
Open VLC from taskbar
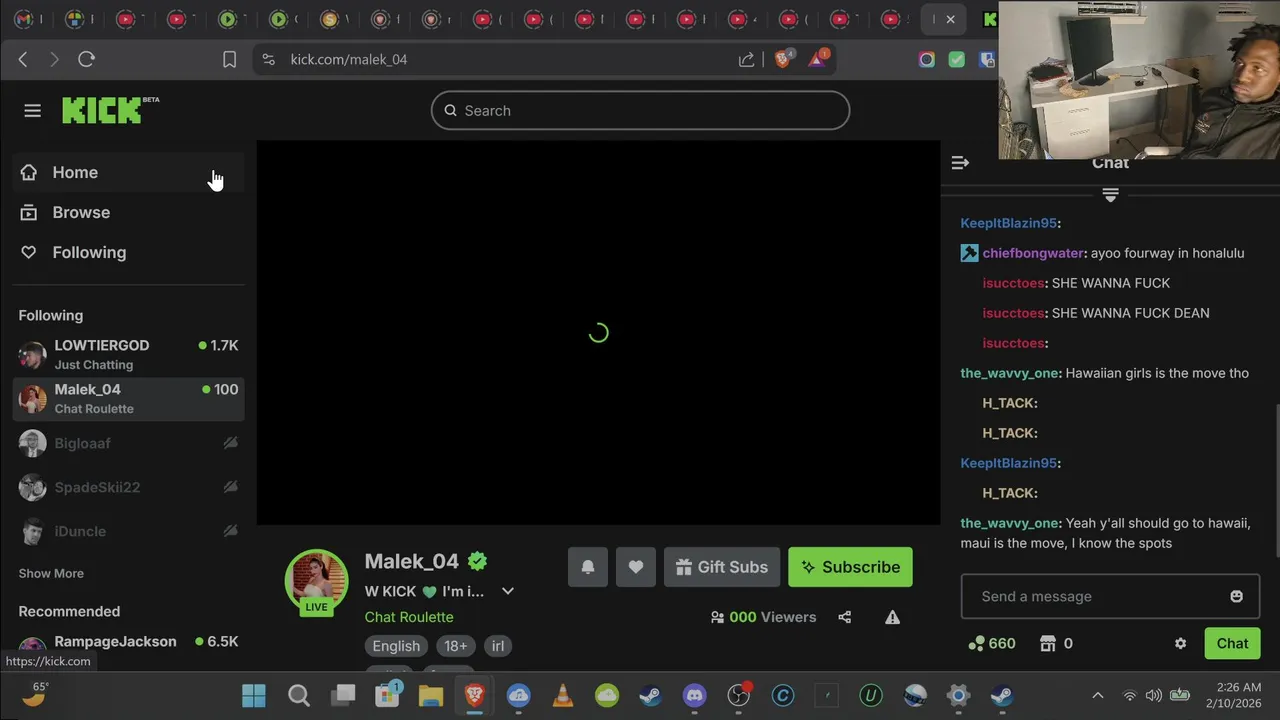(563, 695)
